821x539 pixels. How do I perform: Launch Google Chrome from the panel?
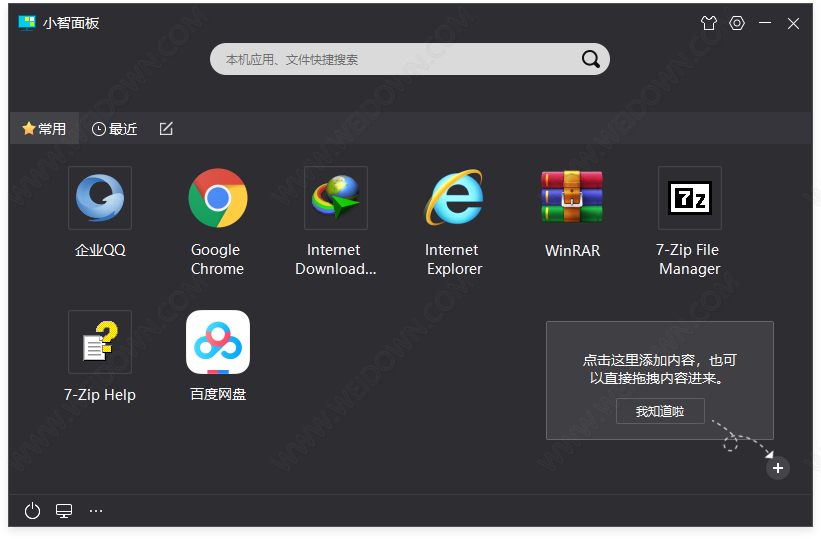pos(217,198)
